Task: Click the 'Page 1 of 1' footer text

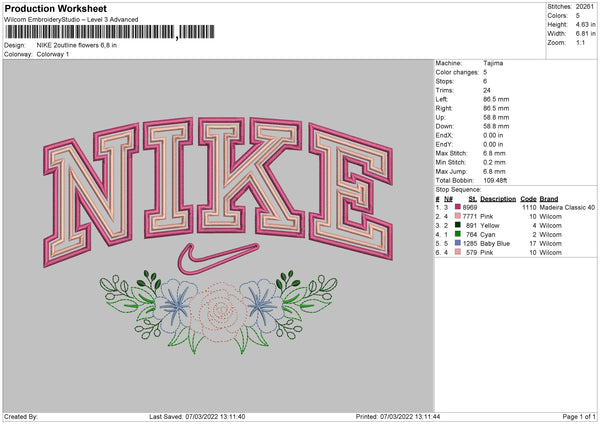Action: (x=579, y=416)
